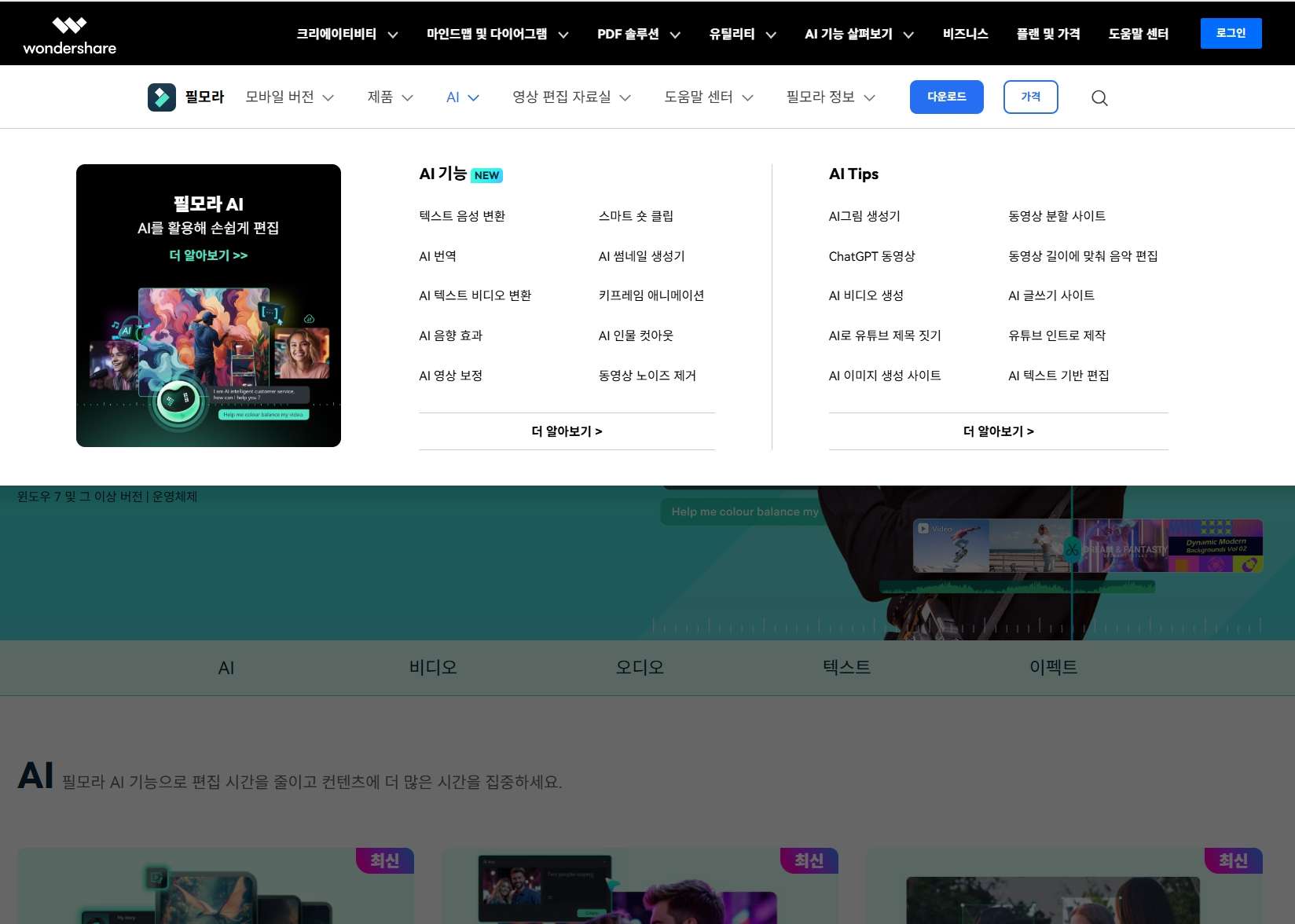Screen dimensions: 1295x924
Task: Open AI 번역 link
Action: 438,256
